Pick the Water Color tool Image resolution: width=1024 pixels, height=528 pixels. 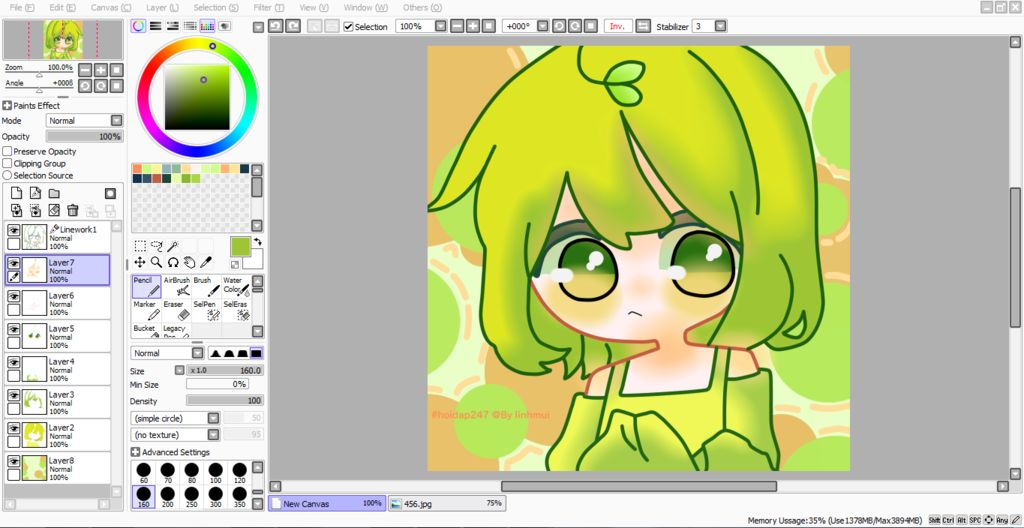point(236,287)
